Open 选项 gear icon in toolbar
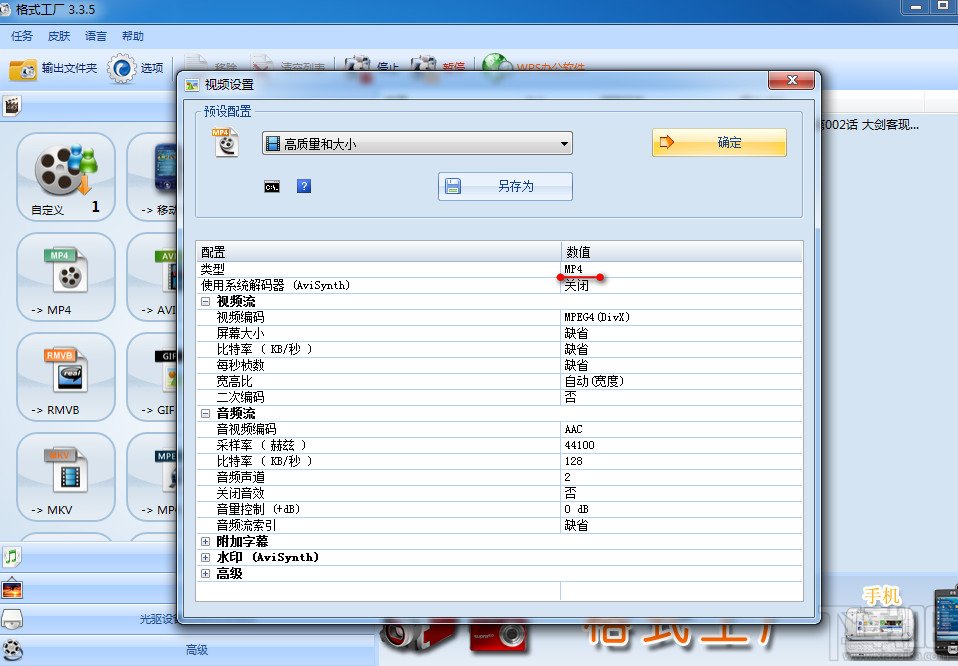This screenshot has height=666, width=958. 122,68
